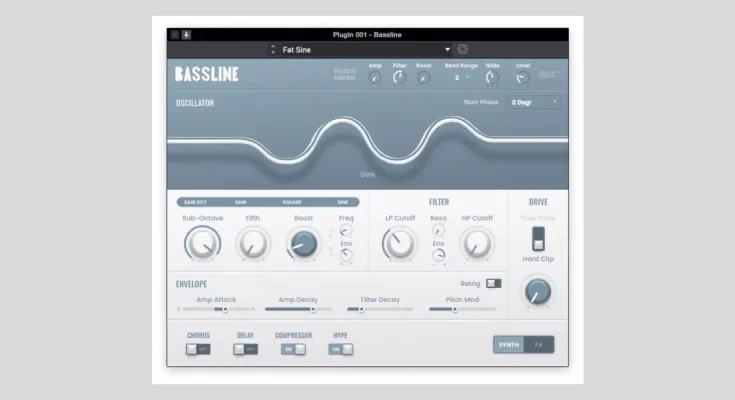Click the HP Cutoff filter knob
The width and height of the screenshot is (735, 400).
(476, 243)
